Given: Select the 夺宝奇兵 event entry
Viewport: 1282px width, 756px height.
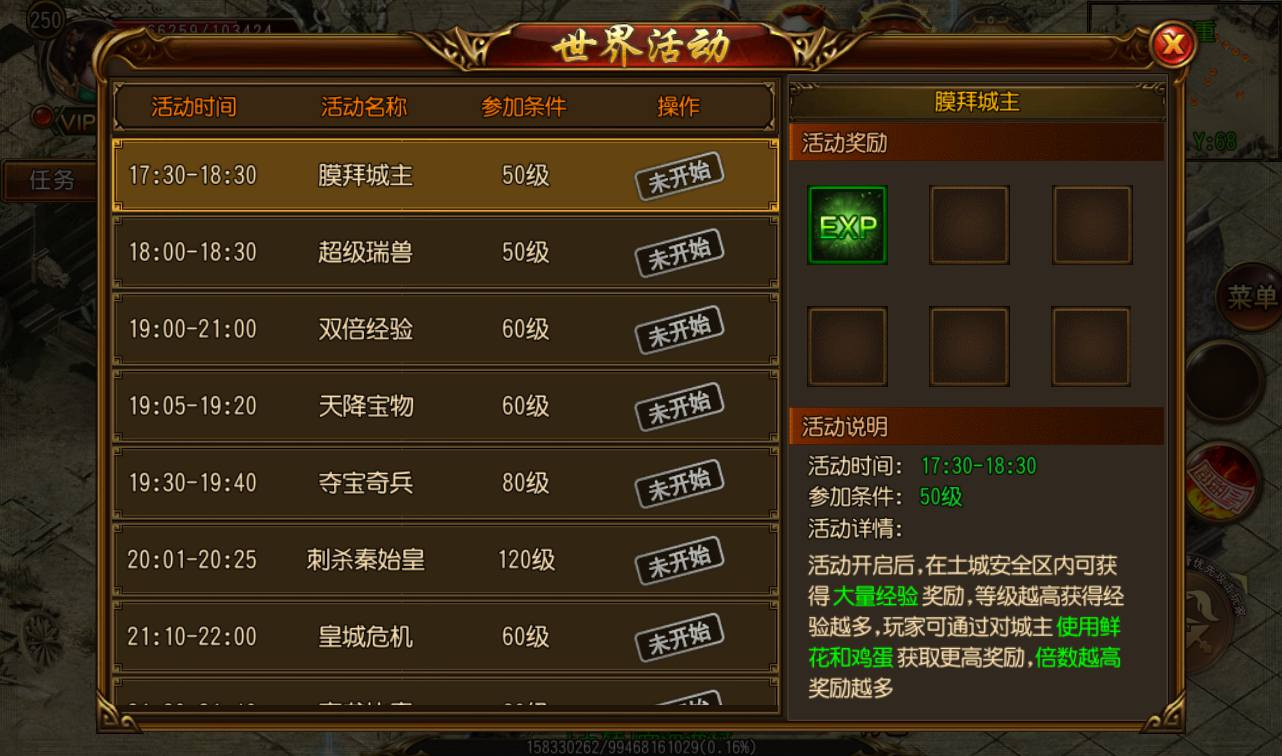Looking at the screenshot, I should click(x=445, y=483).
